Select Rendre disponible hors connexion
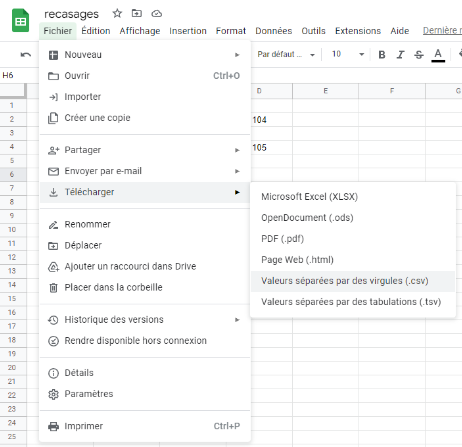Screen dimensions: 462x447 145,341
